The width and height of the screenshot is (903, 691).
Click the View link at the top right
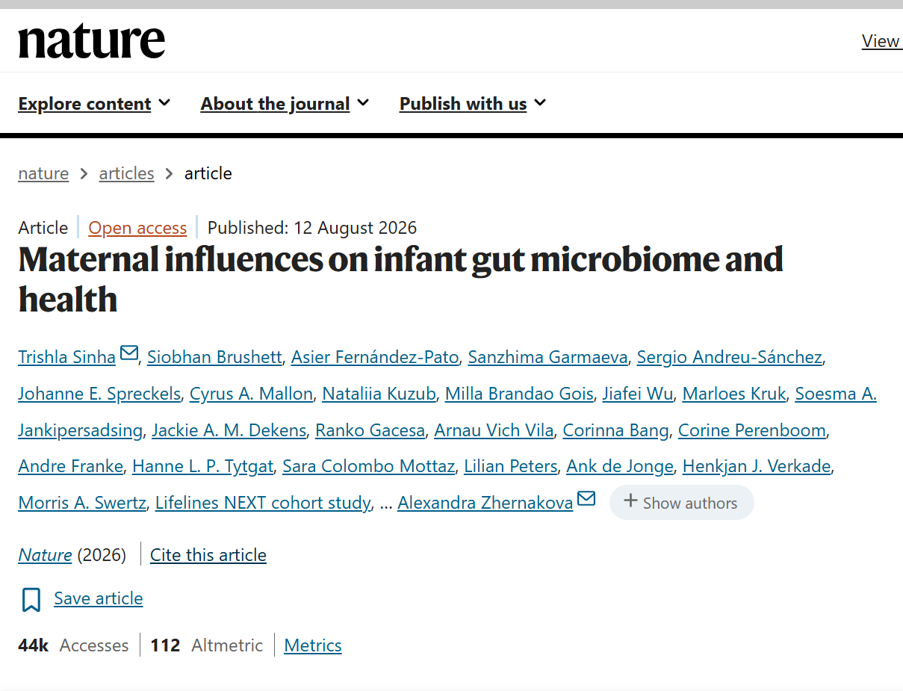pos(881,41)
